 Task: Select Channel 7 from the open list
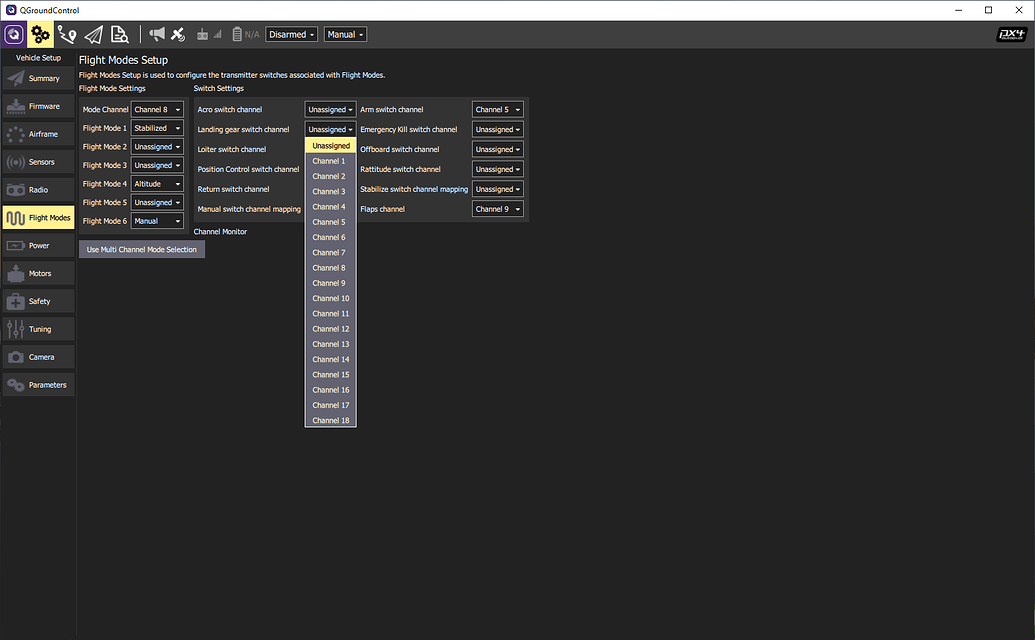(329, 253)
